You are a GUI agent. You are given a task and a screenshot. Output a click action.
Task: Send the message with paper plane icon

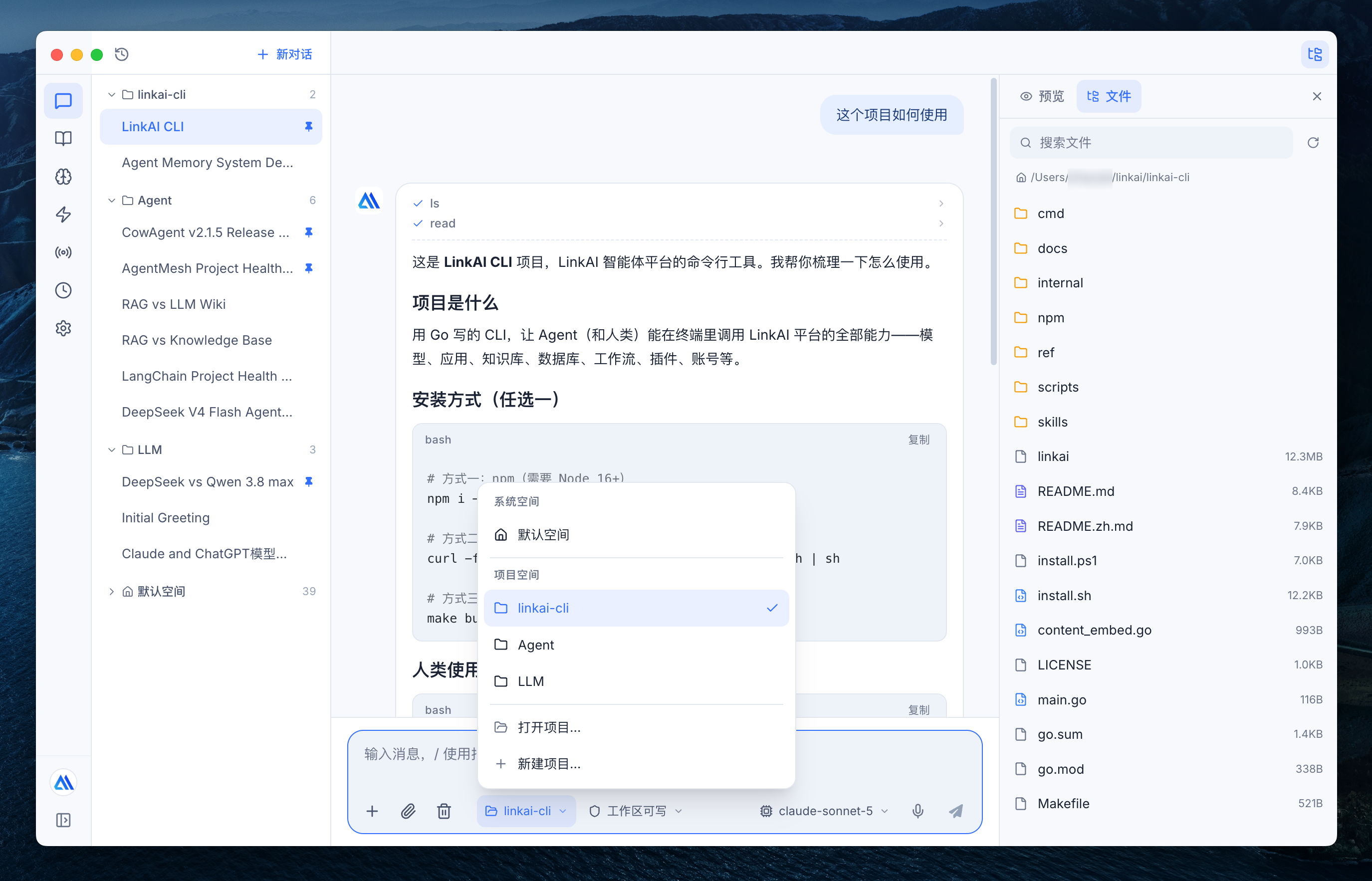[x=956, y=811]
